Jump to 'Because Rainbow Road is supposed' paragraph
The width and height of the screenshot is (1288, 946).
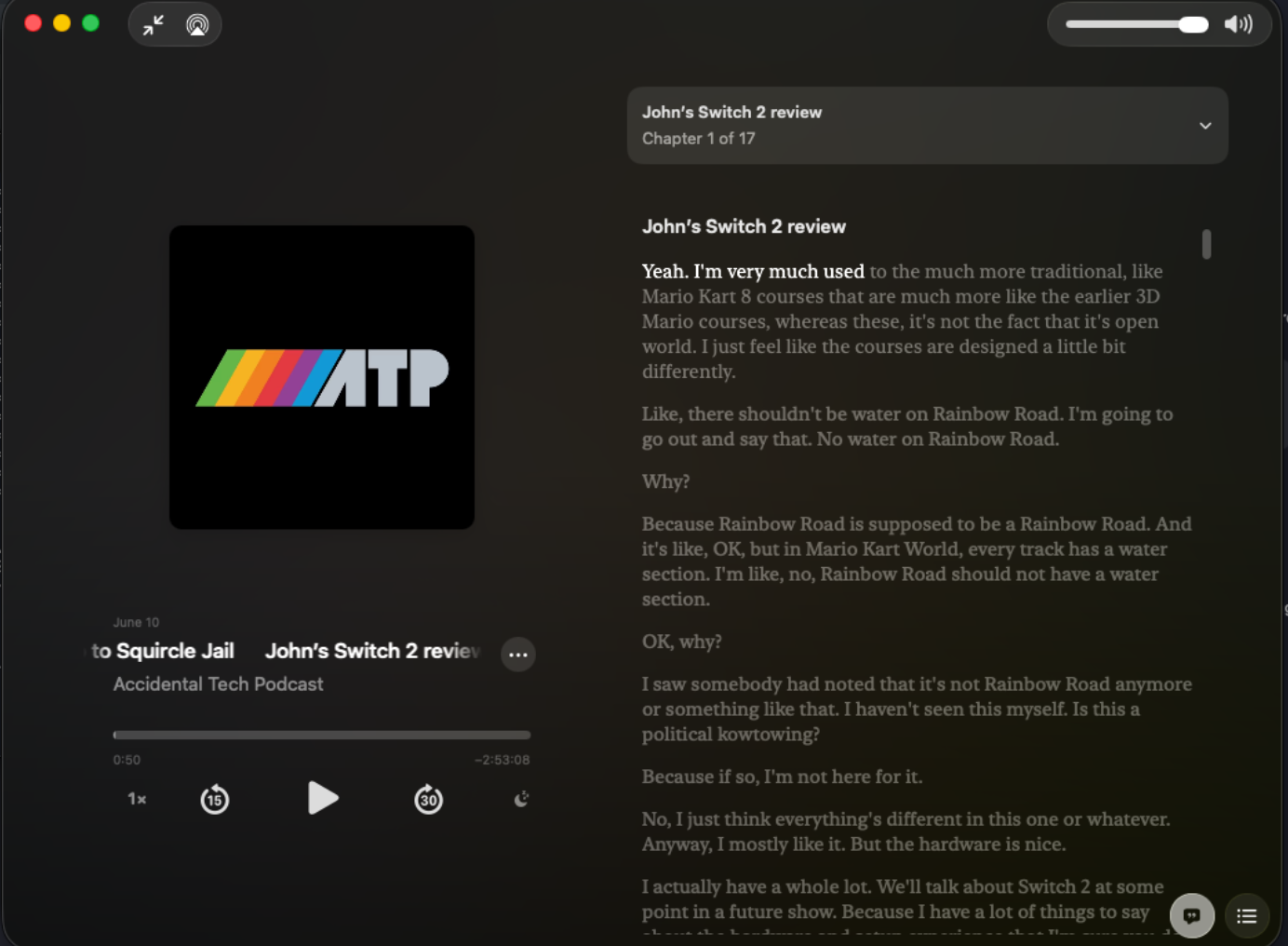(x=917, y=561)
